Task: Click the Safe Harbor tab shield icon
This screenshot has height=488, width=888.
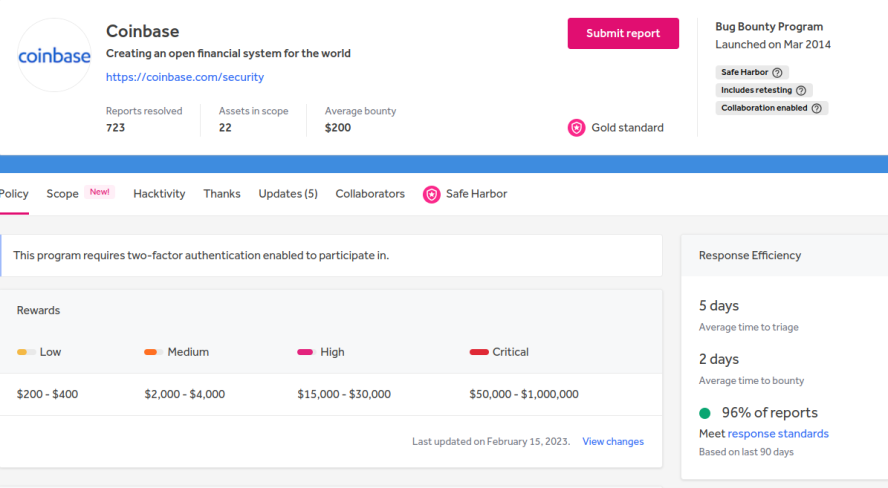Action: pyautogui.click(x=432, y=195)
